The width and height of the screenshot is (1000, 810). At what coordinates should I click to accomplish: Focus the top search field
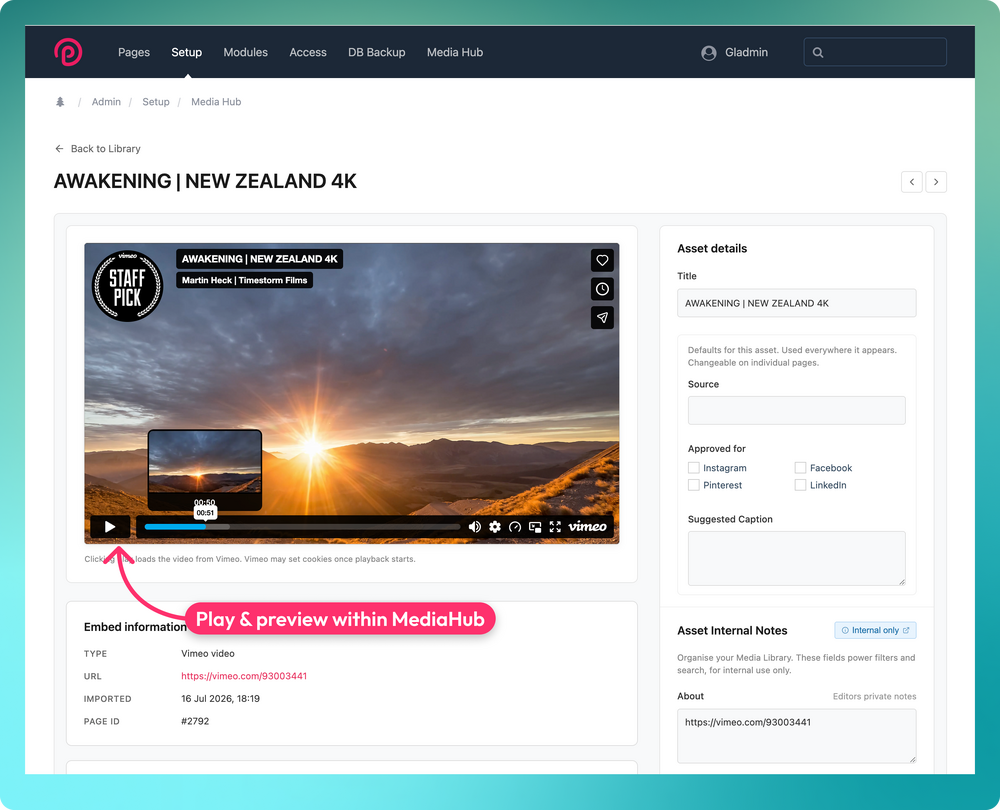point(875,52)
